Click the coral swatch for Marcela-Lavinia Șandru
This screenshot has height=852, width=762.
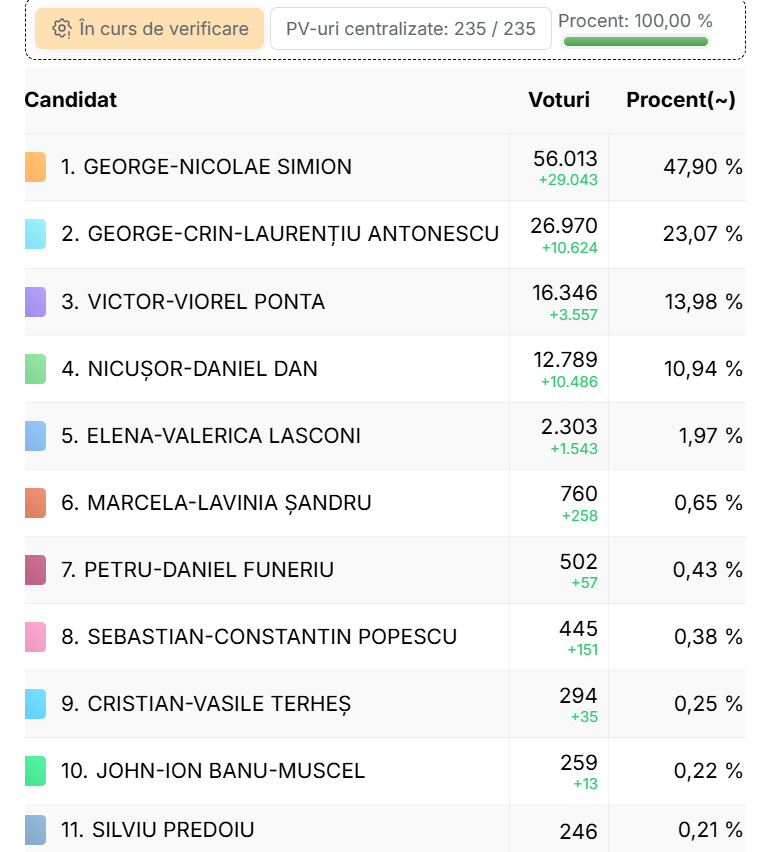click(35, 503)
